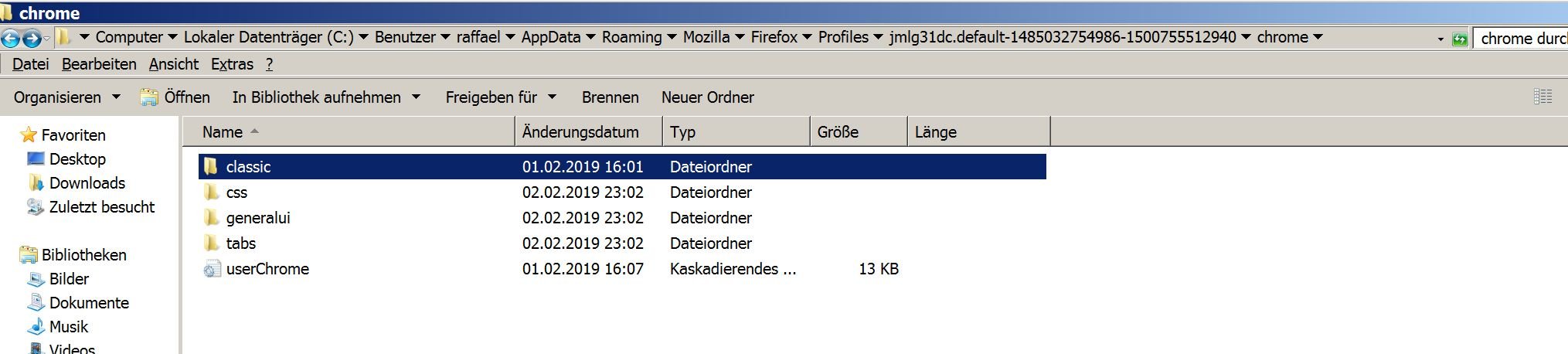This screenshot has width=1568, height=354.
Task: Refresh the folder via green refresh icon
Action: [1460, 39]
